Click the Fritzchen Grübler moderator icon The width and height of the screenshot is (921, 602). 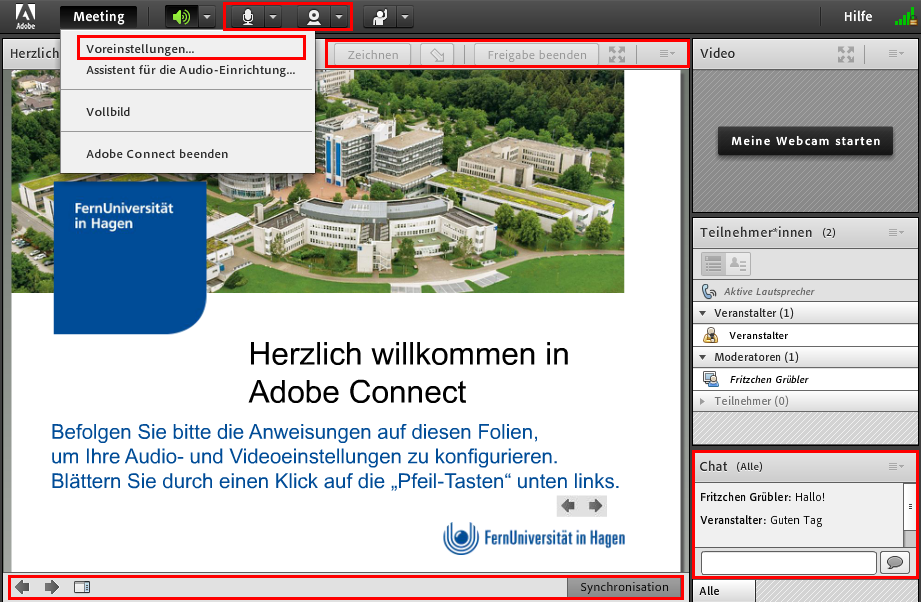(711, 379)
